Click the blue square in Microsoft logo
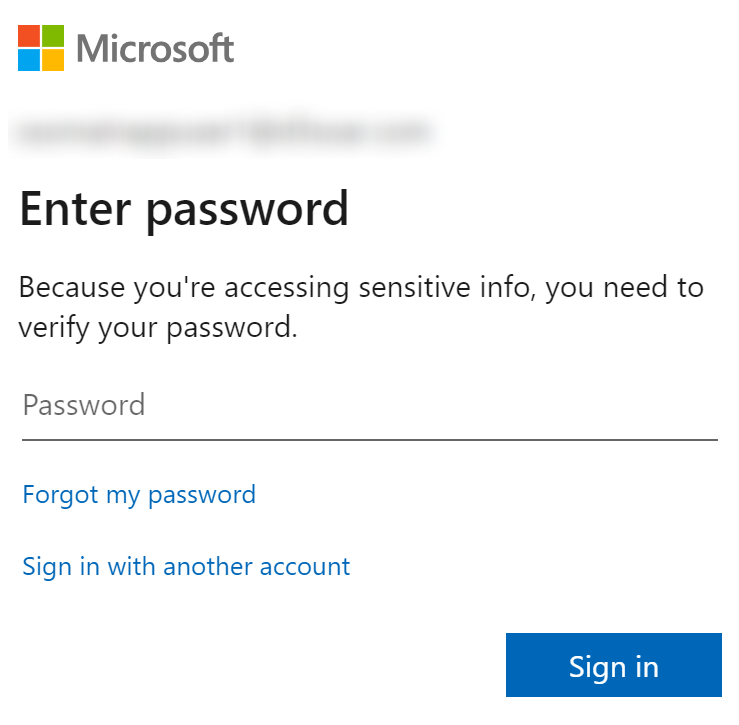The width and height of the screenshot is (739, 725). [29, 60]
